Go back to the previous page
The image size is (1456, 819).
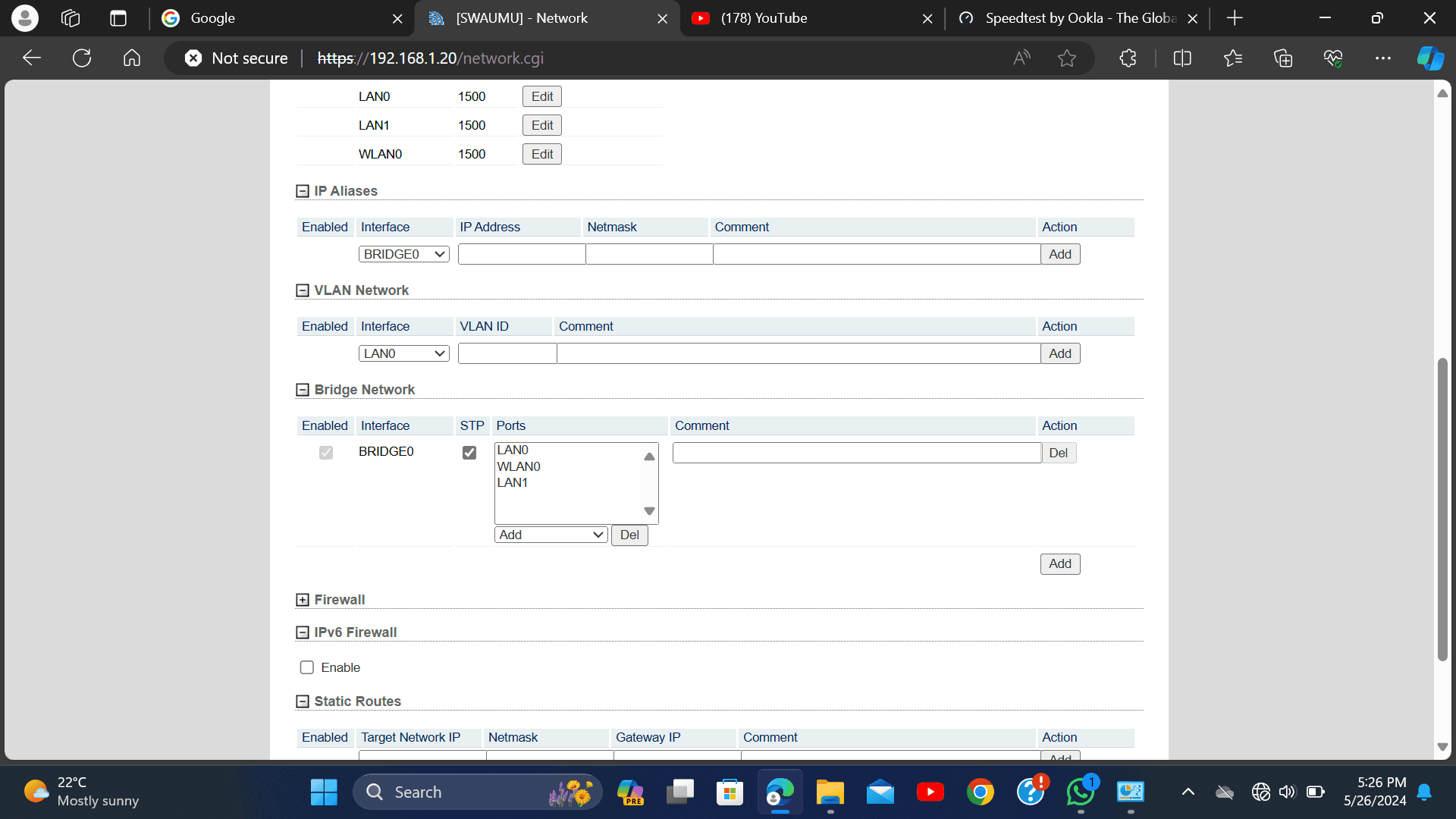point(32,58)
